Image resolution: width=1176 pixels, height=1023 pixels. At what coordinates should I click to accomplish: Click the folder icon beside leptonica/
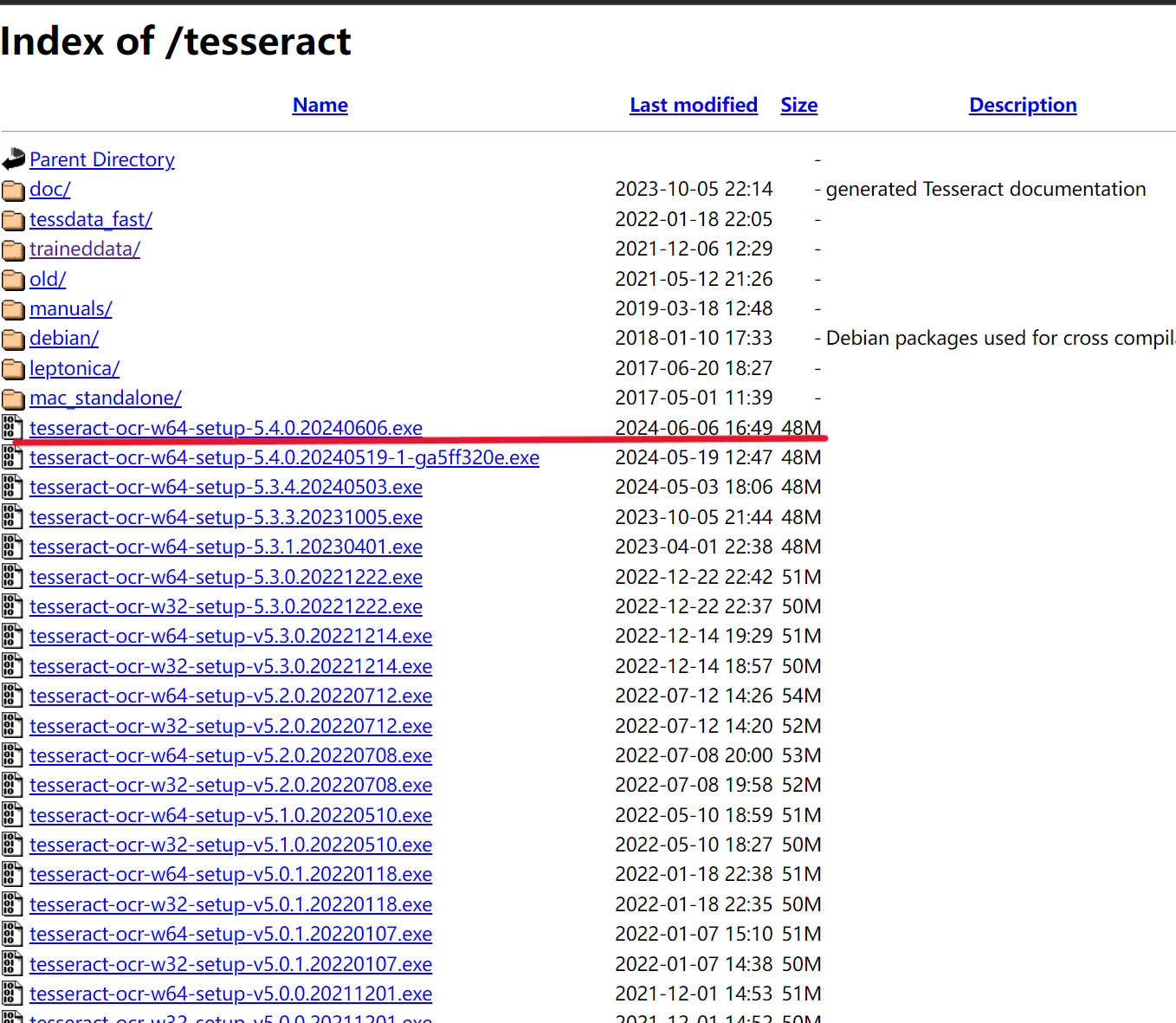coord(13,369)
